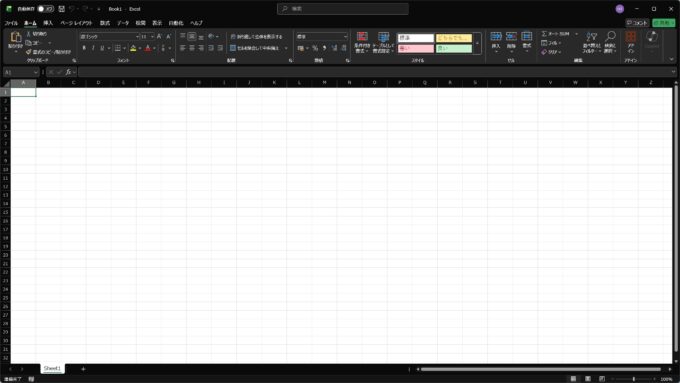Toggle italic formatting
This screenshot has height=383, width=680.
pos(93,48)
